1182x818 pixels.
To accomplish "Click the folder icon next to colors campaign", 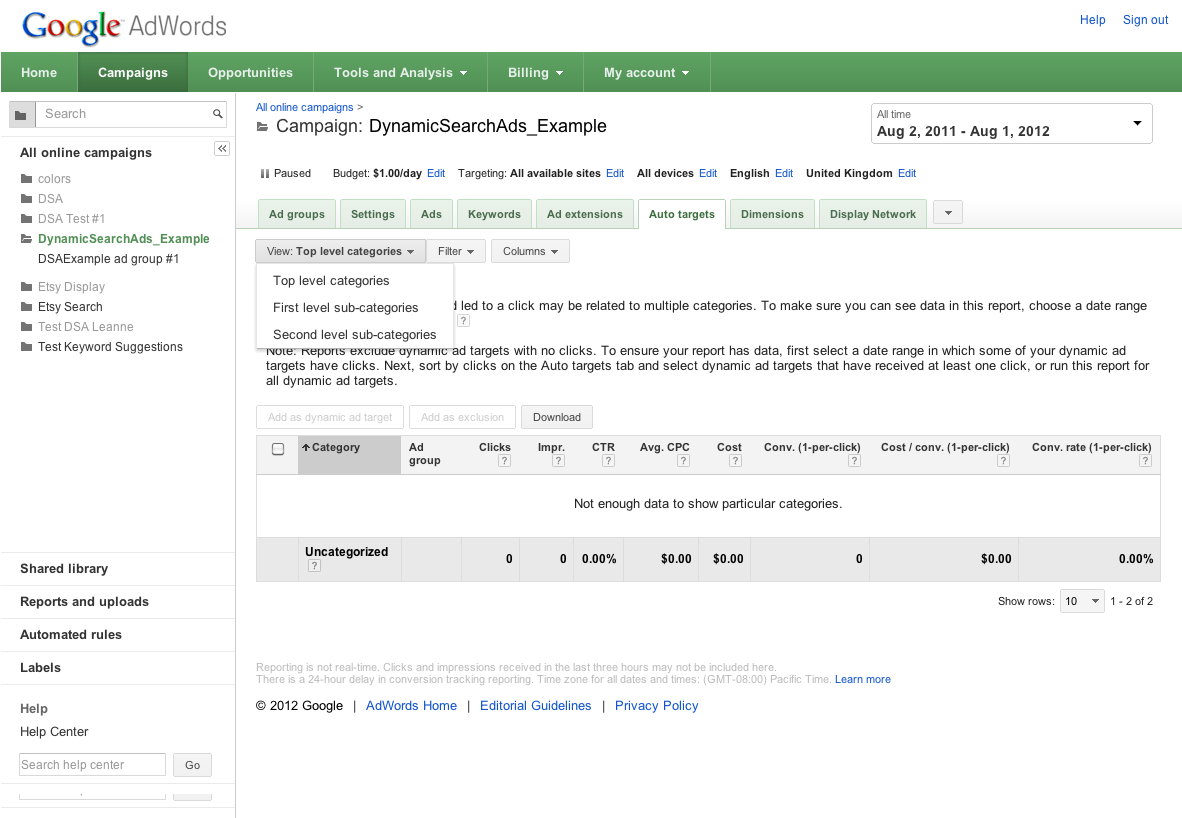I will (26, 179).
